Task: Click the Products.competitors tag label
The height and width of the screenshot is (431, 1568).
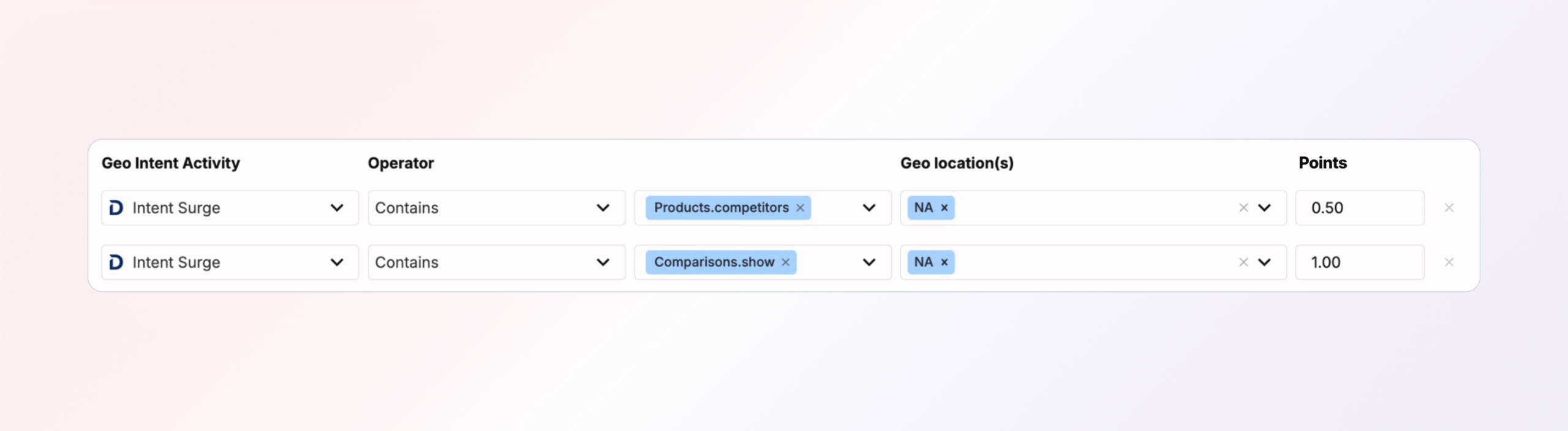Action: pyautogui.click(x=721, y=208)
